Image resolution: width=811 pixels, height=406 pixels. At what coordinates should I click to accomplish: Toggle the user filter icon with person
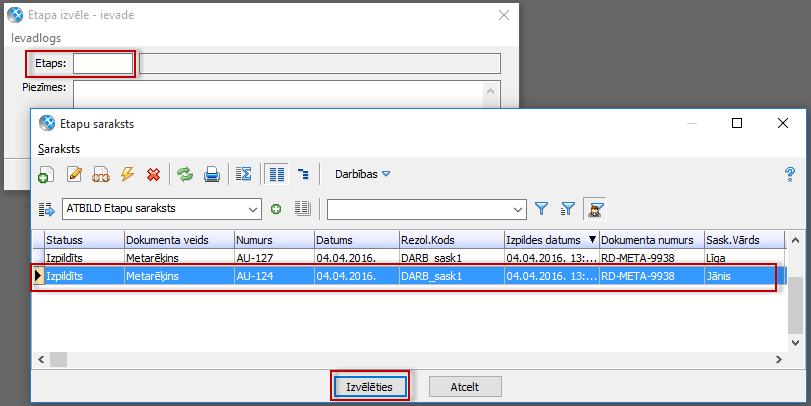595,209
